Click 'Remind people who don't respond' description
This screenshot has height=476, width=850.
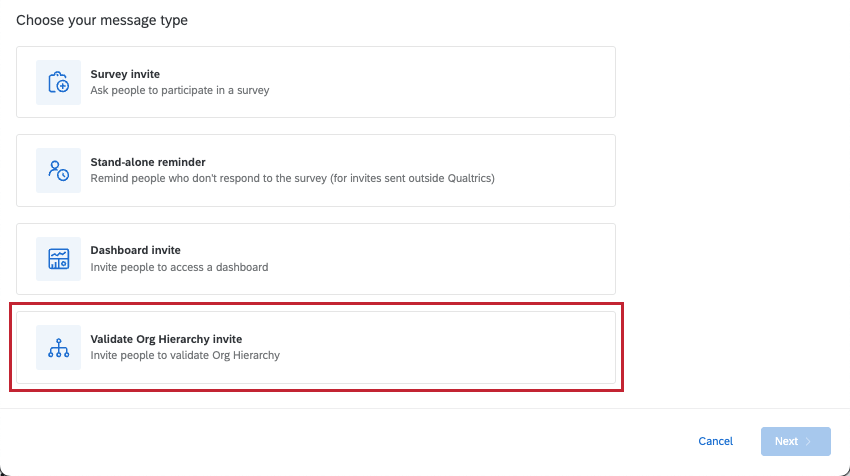[292, 179]
